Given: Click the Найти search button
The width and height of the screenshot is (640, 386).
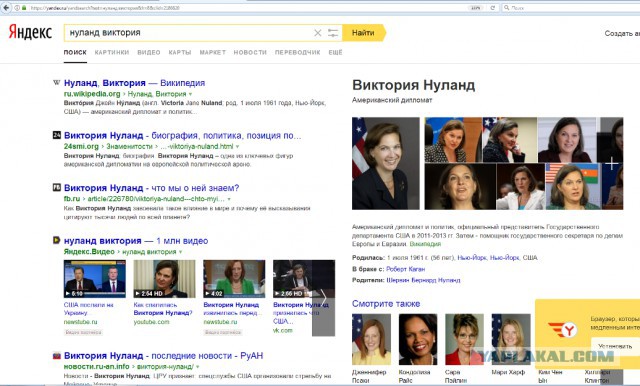Looking at the screenshot, I should tap(364, 33).
